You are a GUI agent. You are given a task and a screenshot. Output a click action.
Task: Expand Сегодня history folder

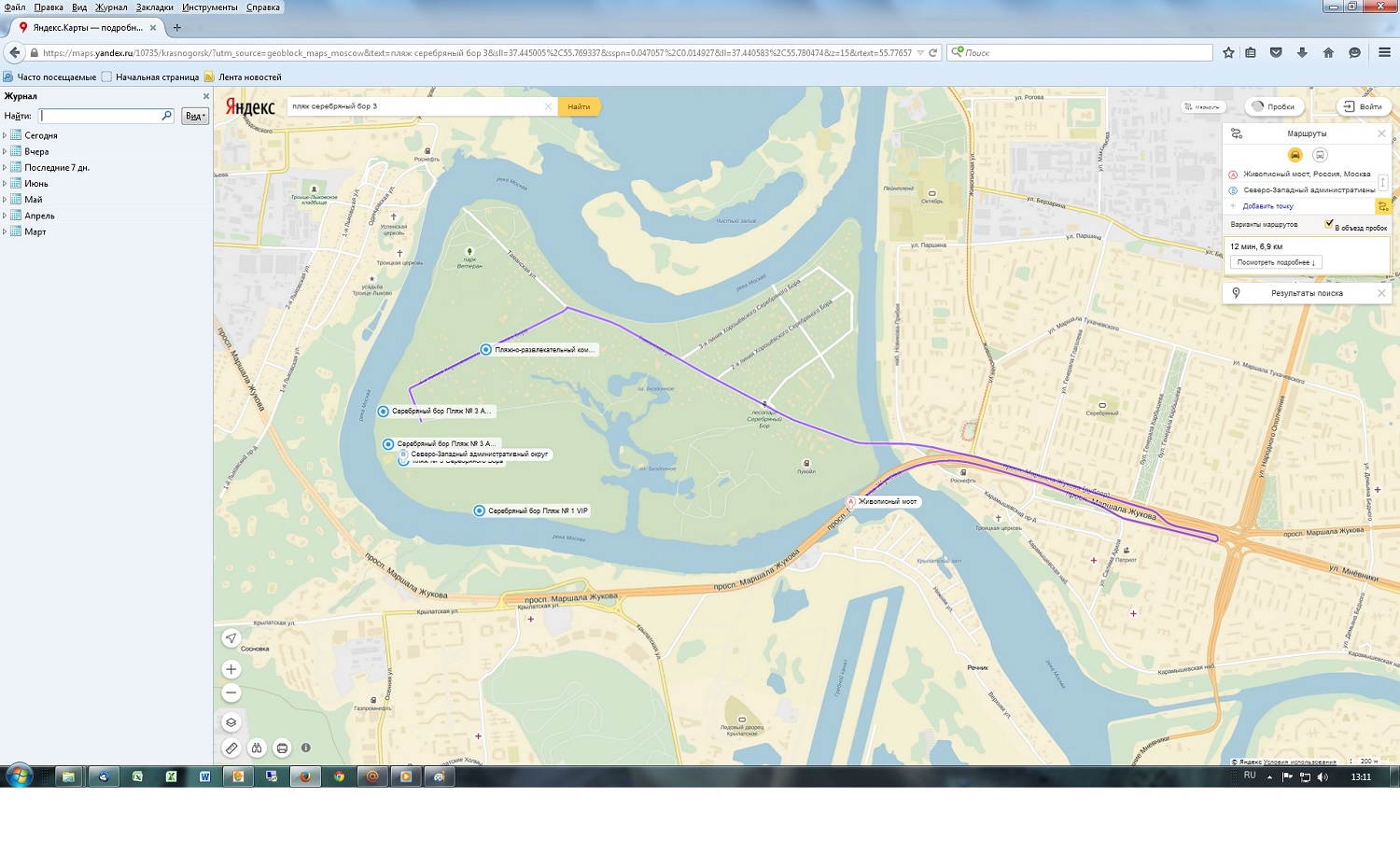coord(5,135)
